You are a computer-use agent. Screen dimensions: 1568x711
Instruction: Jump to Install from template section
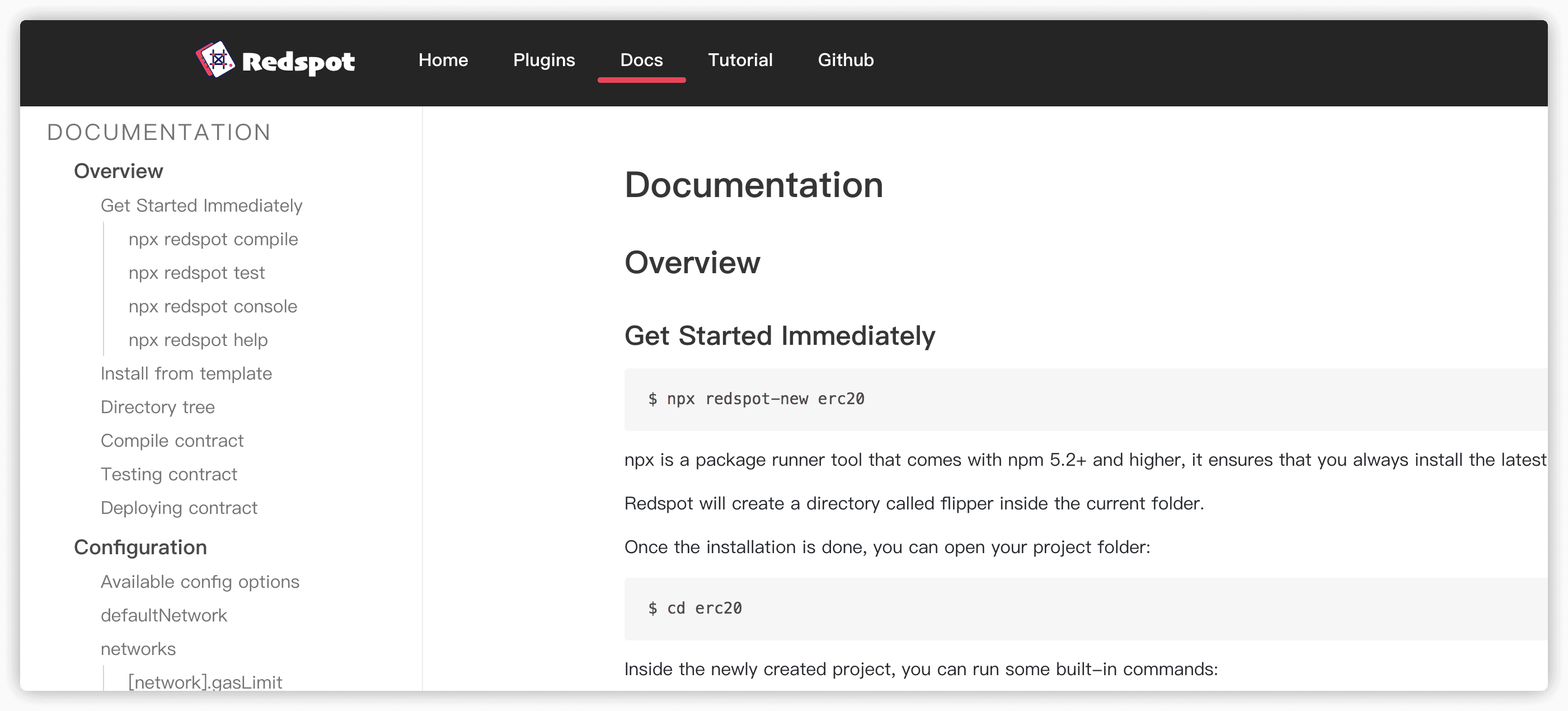[186, 373]
